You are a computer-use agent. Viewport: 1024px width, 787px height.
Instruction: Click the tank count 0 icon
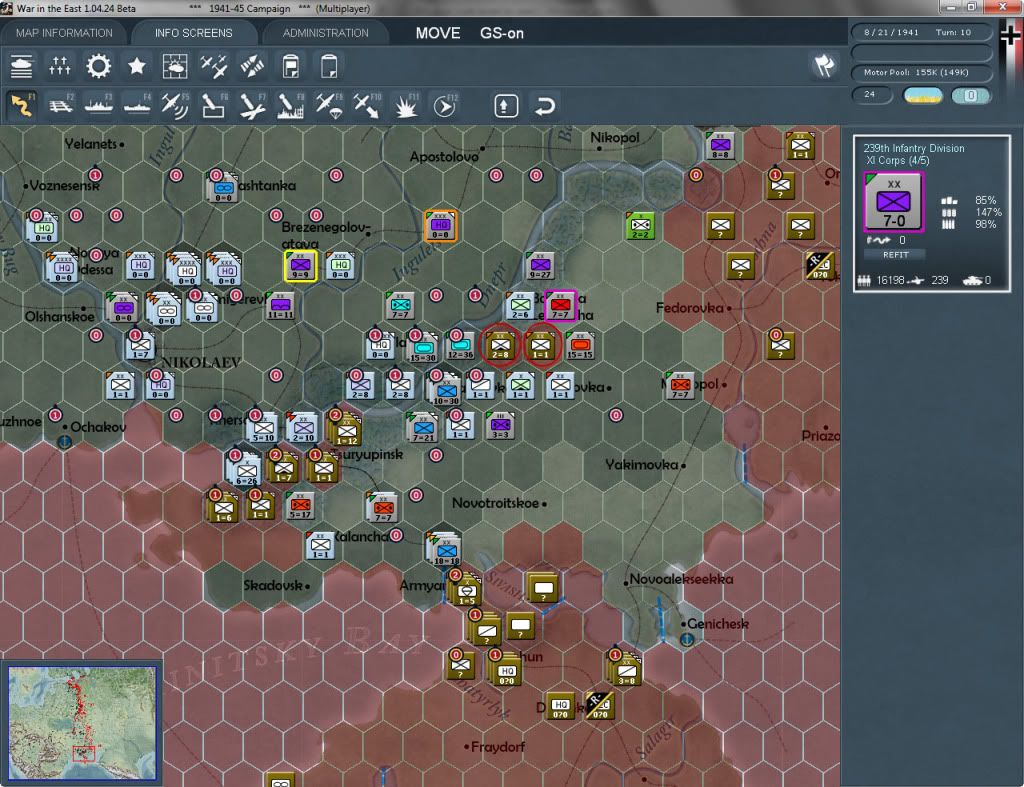coord(972,280)
